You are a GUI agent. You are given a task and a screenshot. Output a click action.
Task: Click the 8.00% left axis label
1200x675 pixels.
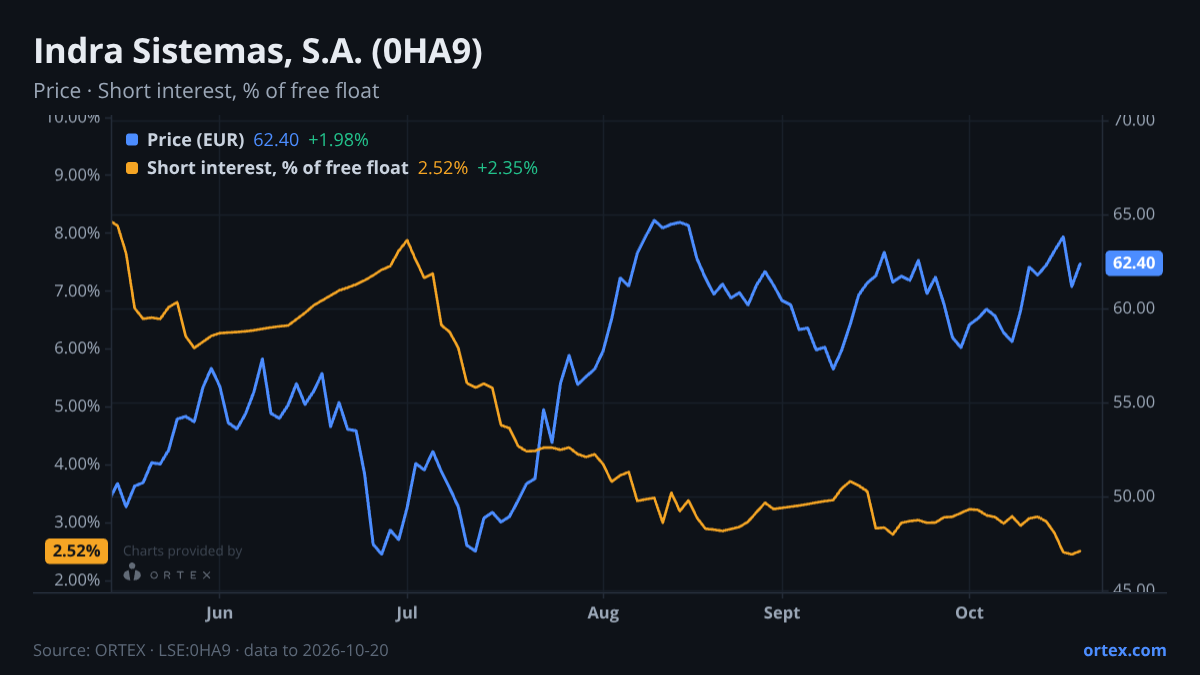76,233
